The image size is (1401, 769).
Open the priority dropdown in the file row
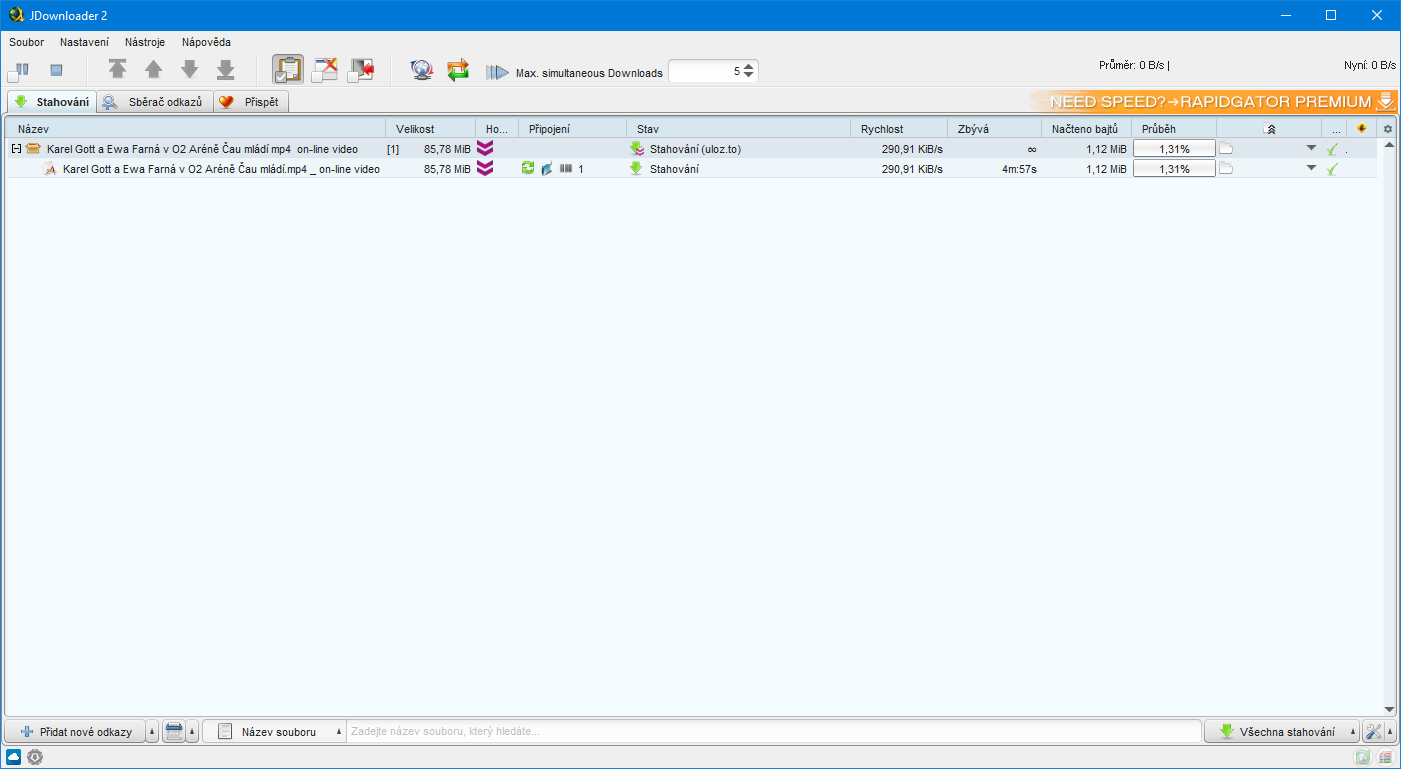[1311, 168]
